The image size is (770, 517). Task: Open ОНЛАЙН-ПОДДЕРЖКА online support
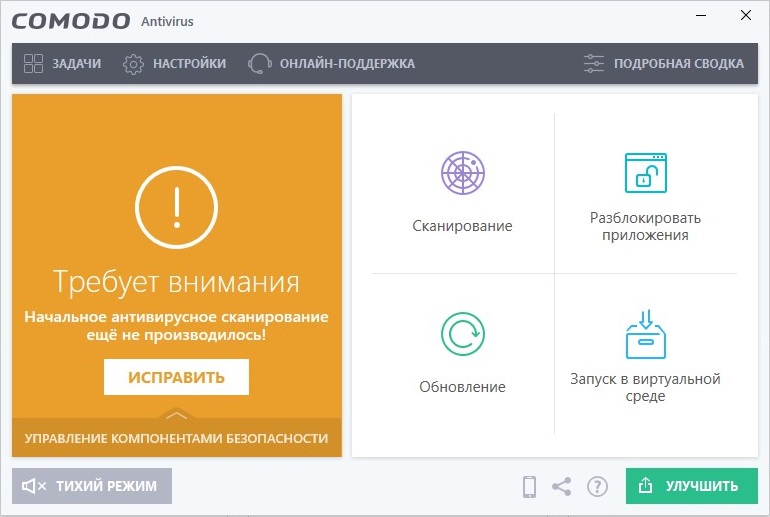click(x=331, y=64)
